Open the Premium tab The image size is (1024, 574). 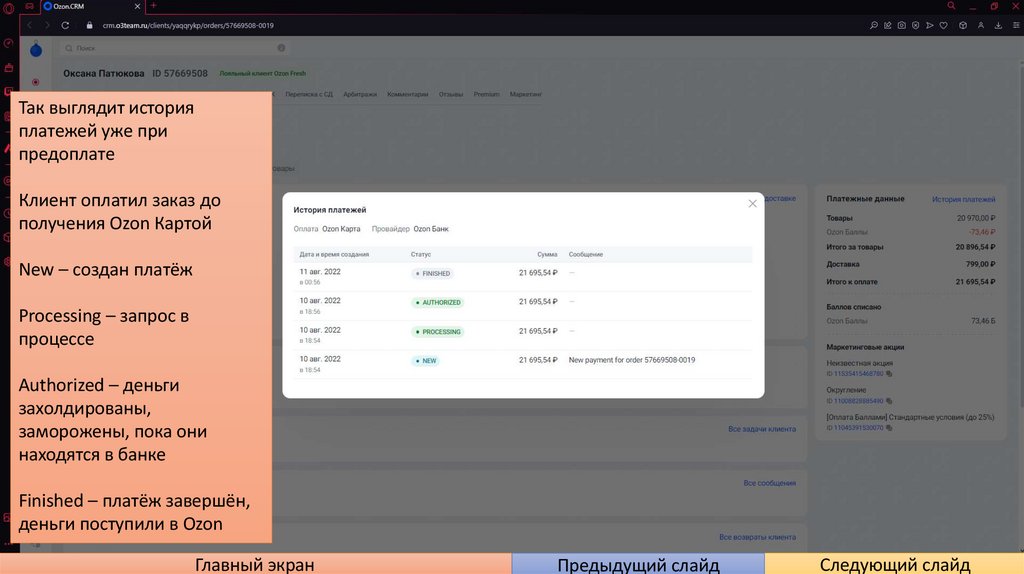[x=487, y=94]
